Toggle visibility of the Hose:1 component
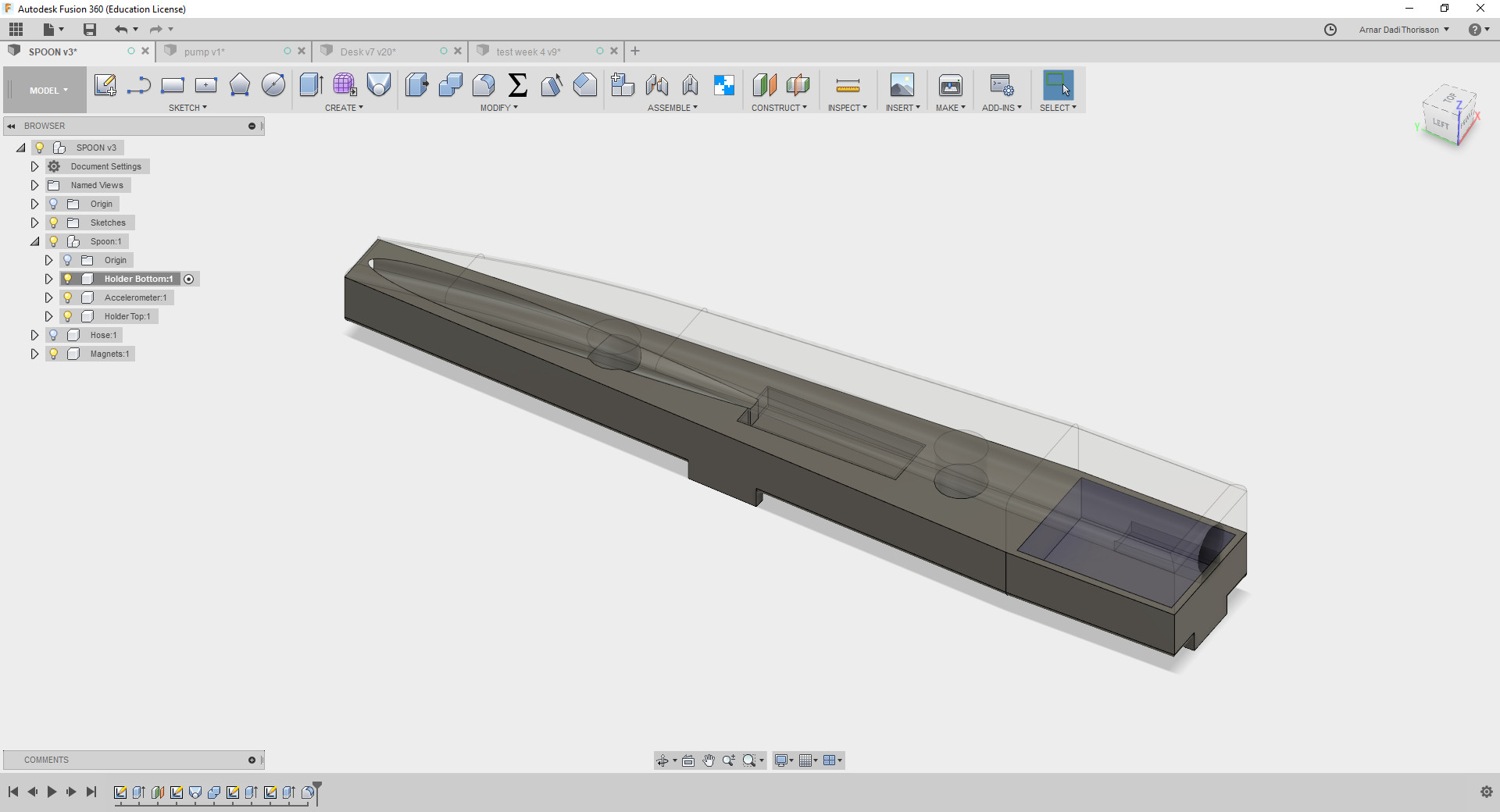This screenshot has width=1500, height=812. 54,335
